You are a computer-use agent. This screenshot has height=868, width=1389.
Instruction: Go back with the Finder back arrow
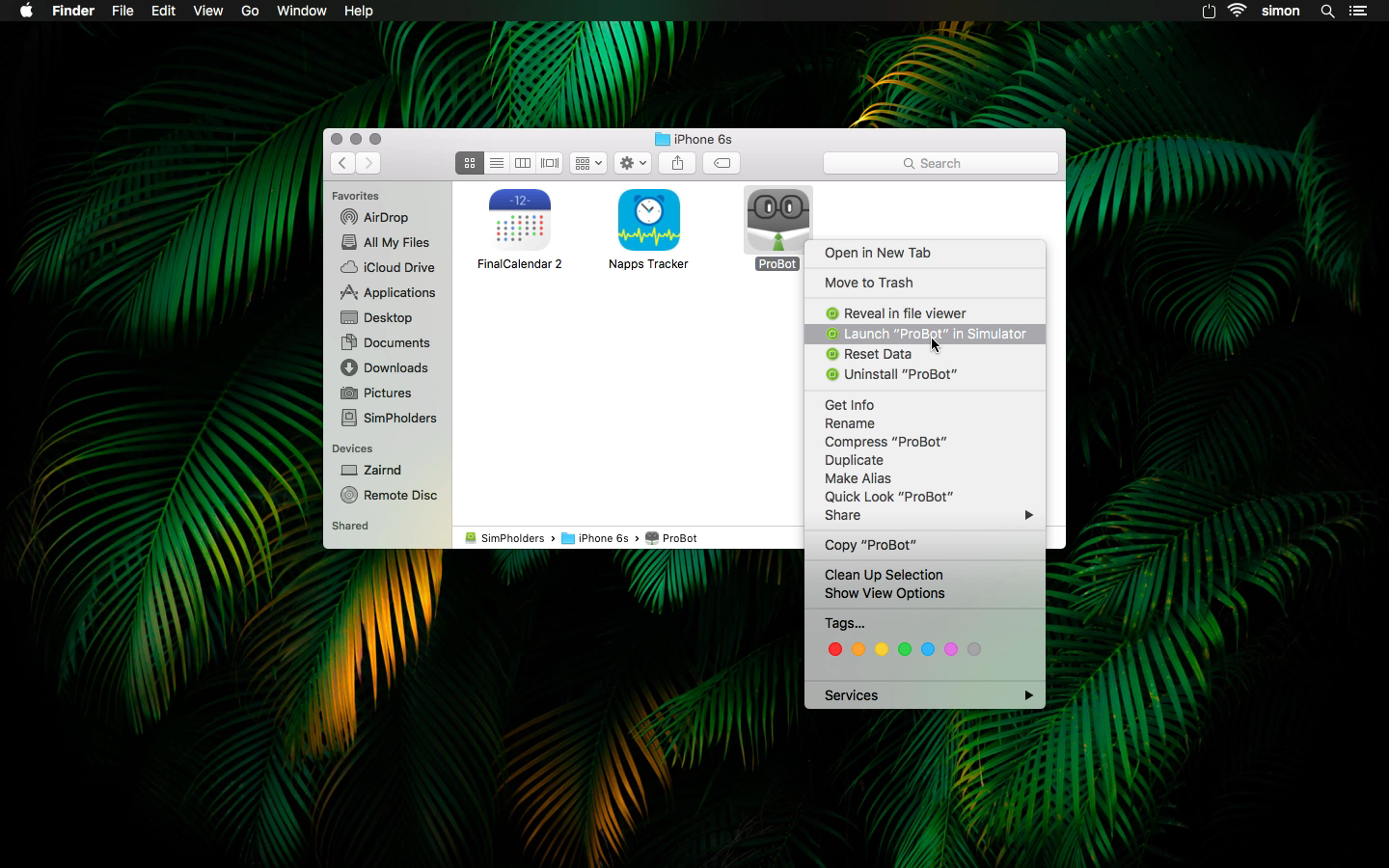coord(342,163)
